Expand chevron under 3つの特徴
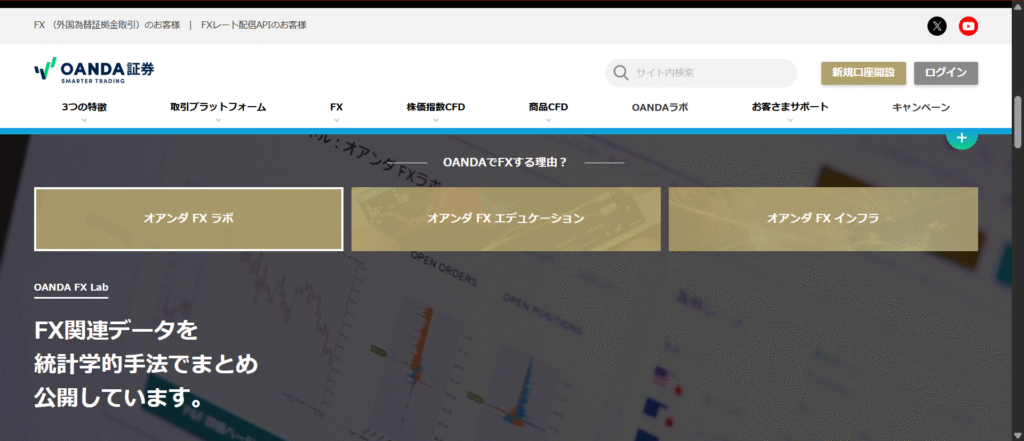Screen dimensions: 1024x441 (84, 120)
